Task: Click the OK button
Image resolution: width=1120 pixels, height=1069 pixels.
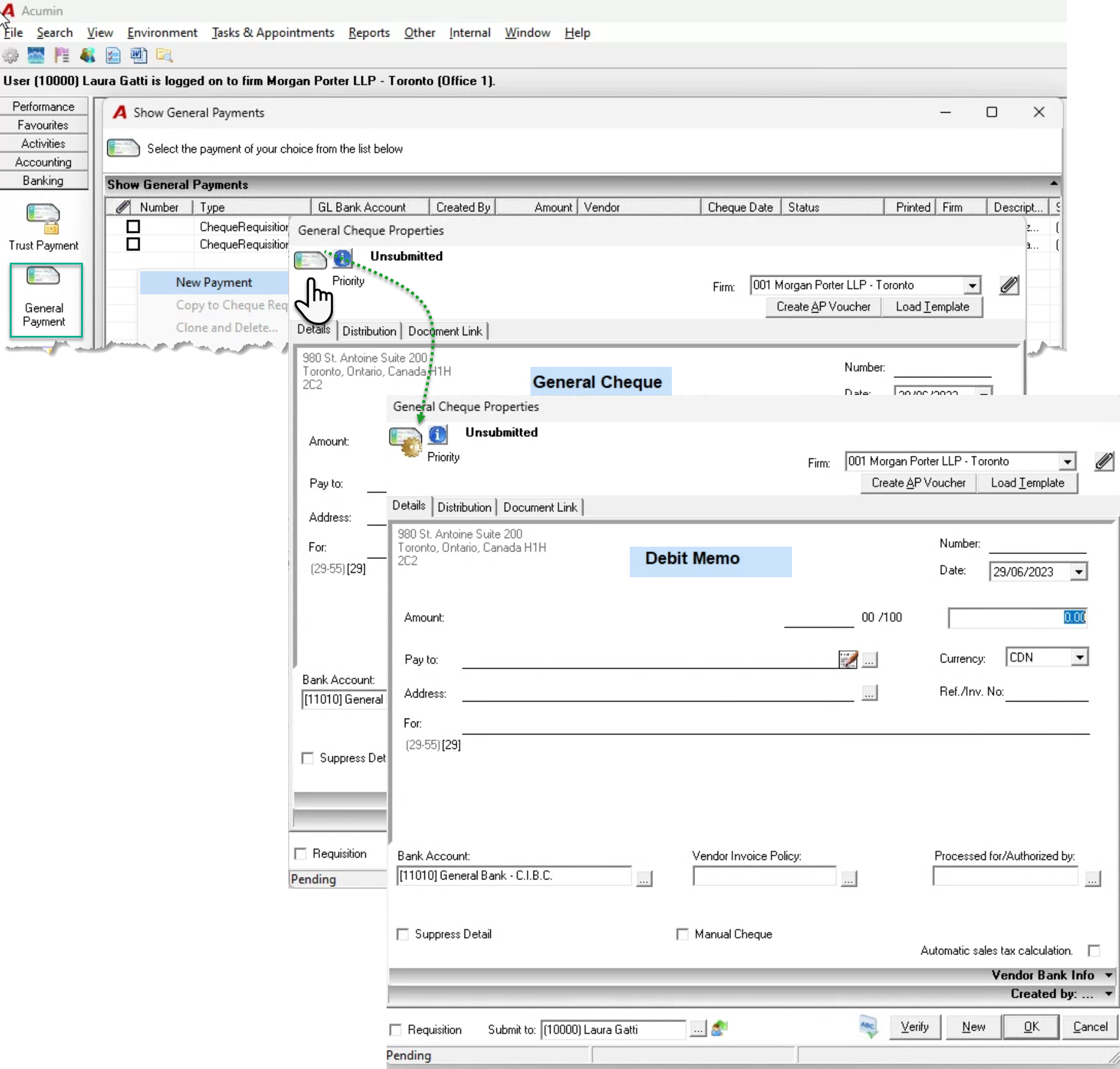Action: [1031, 1027]
